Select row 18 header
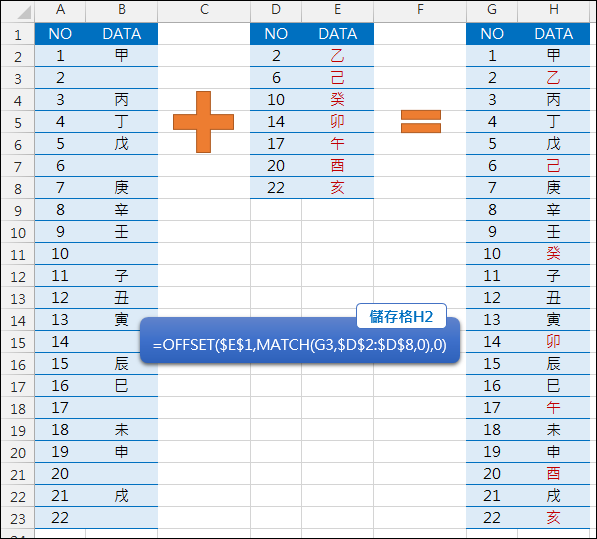 [18, 408]
